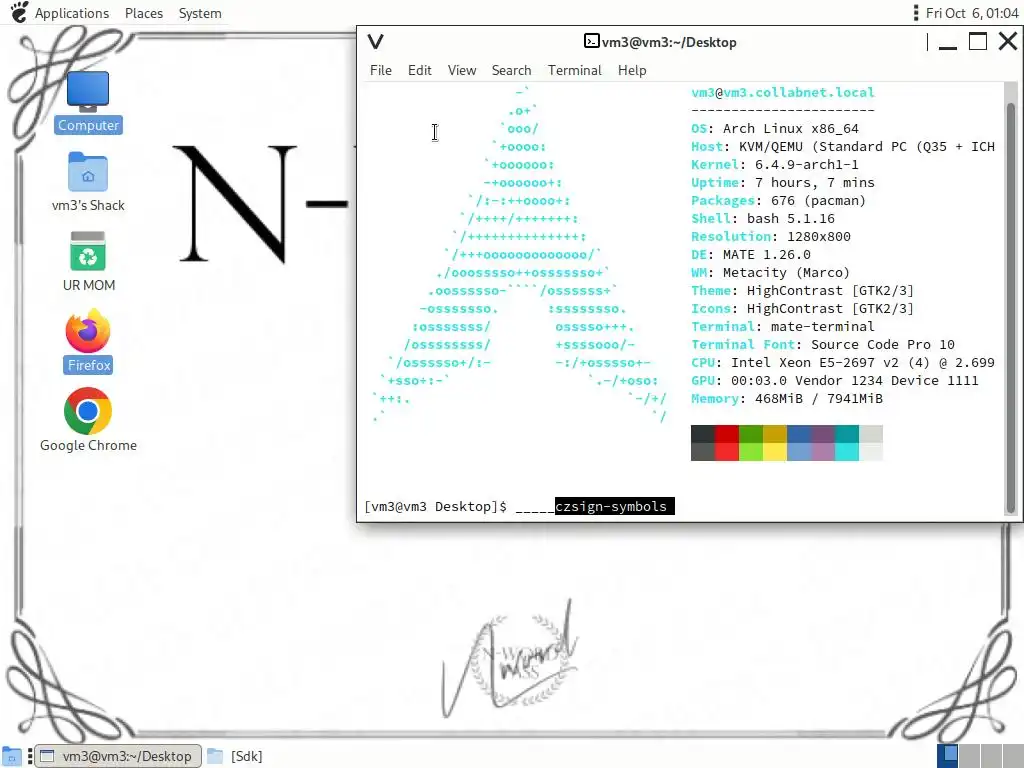Click the highlighted czsign-symbols text

(x=614, y=506)
